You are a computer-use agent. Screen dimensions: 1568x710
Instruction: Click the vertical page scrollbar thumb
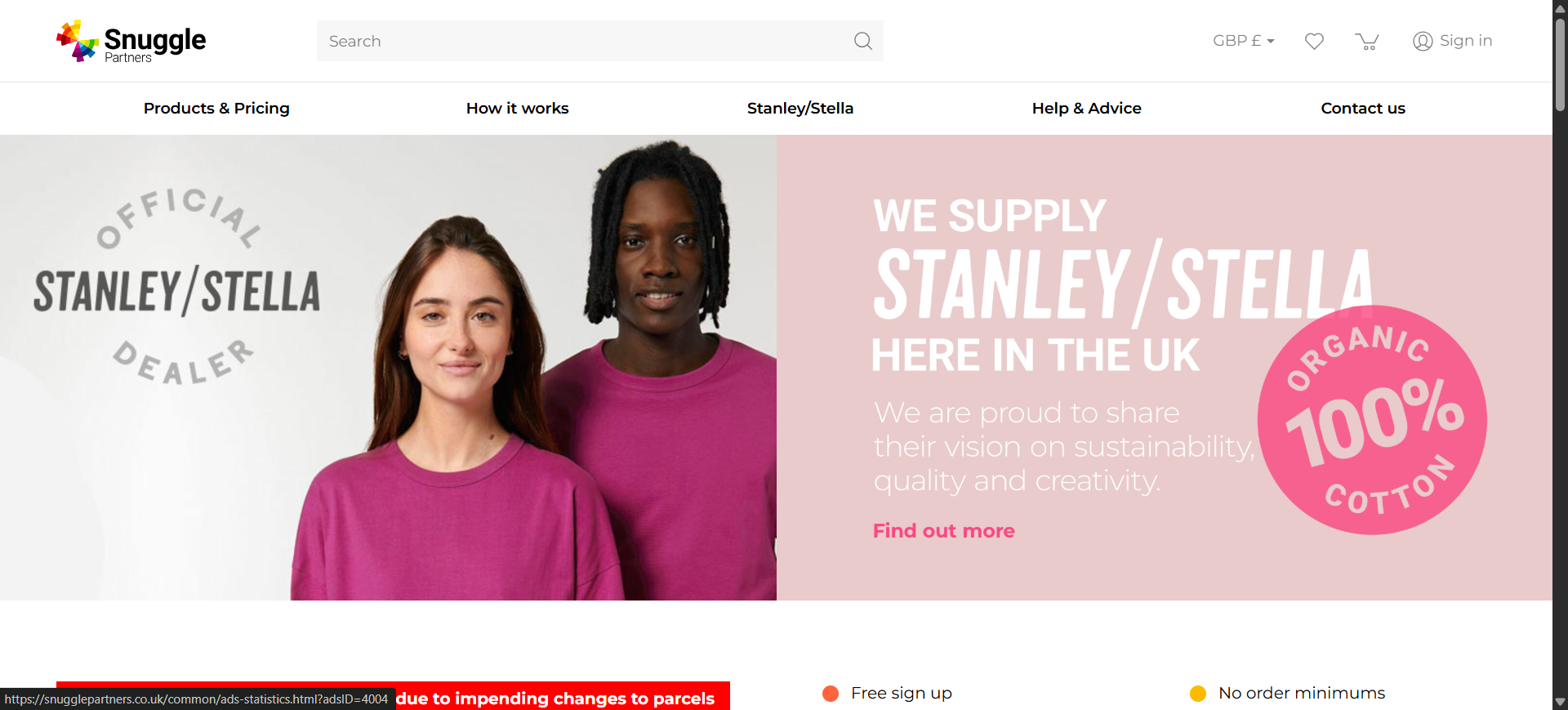coord(1560,64)
